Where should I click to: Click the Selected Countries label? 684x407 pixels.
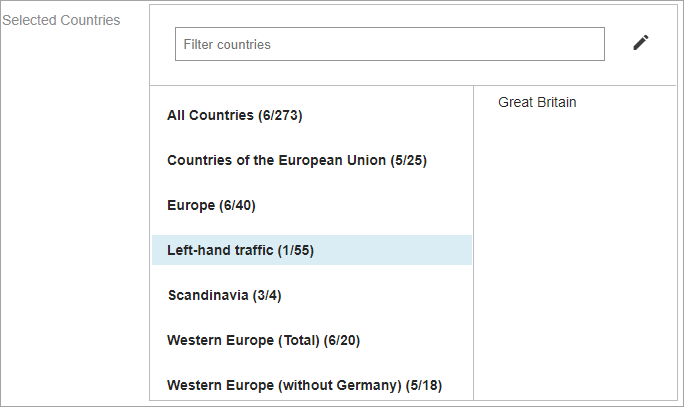[61, 20]
